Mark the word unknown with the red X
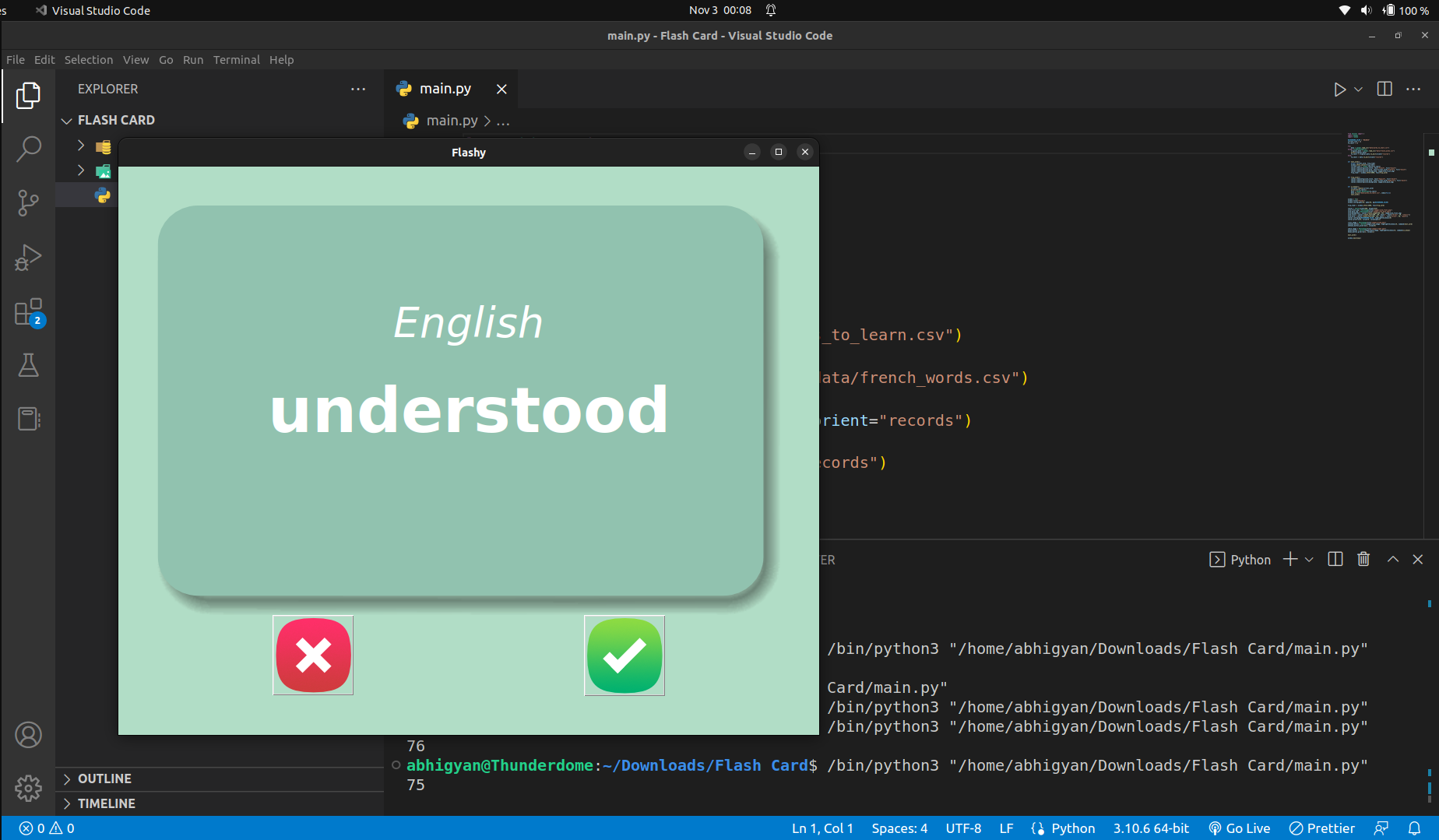This screenshot has height=840, width=1439. [x=312, y=655]
